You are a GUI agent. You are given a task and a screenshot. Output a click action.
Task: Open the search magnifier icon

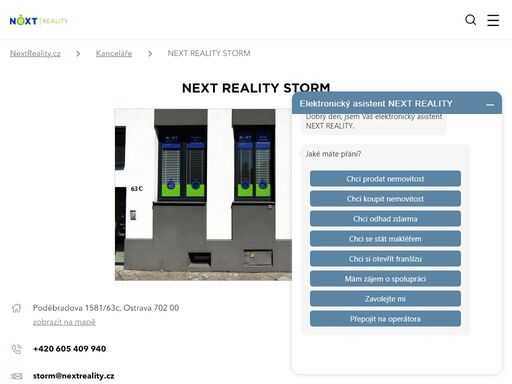tap(470, 20)
